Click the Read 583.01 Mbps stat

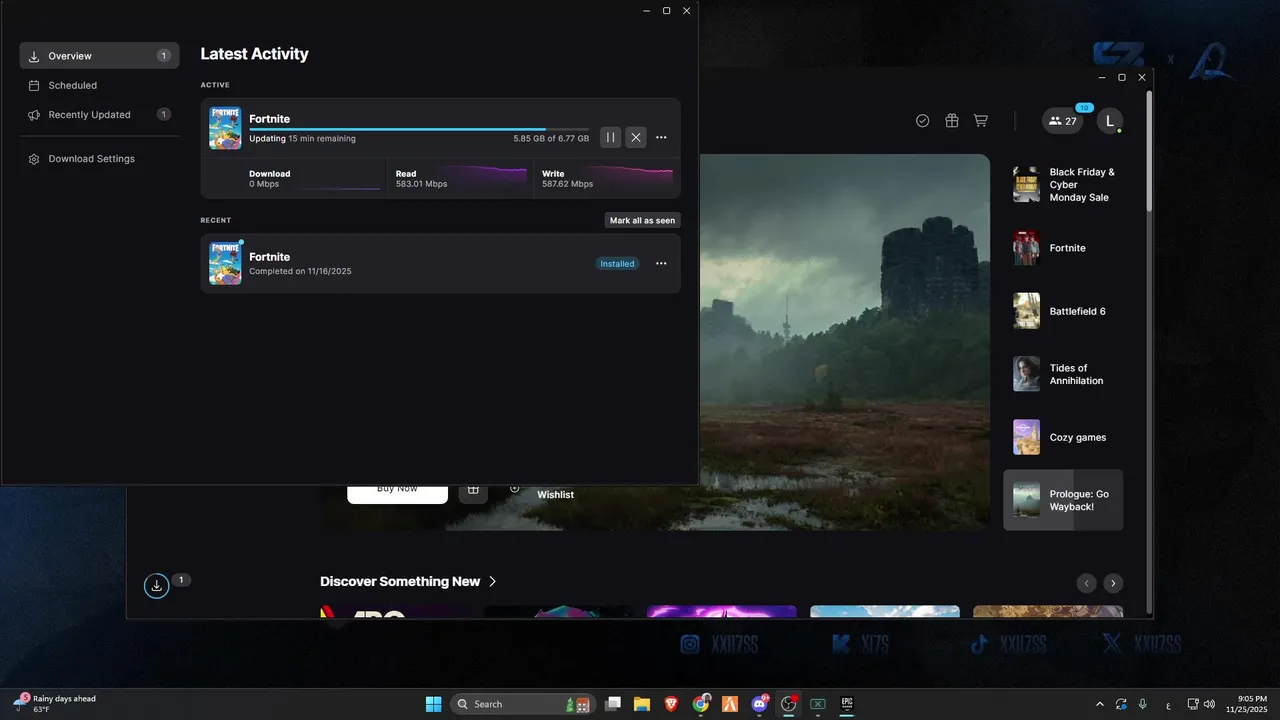[x=460, y=178]
